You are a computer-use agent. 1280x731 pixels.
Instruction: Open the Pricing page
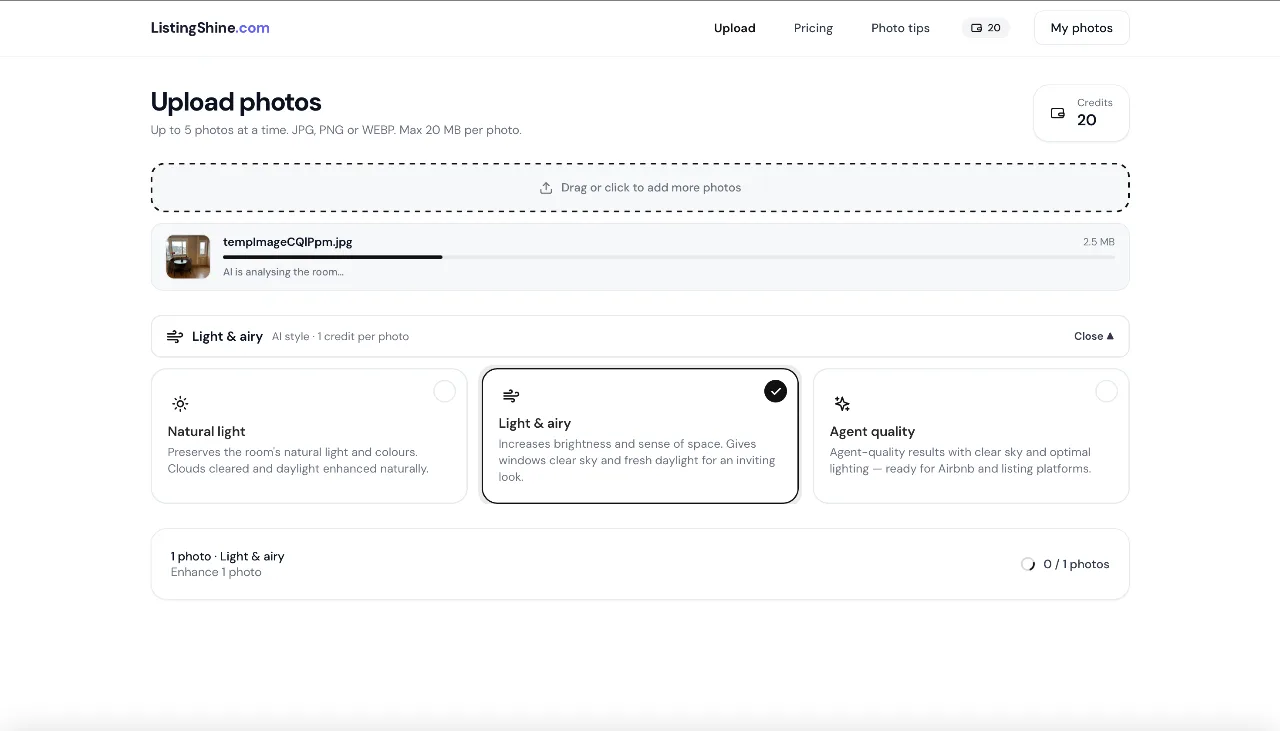point(813,28)
